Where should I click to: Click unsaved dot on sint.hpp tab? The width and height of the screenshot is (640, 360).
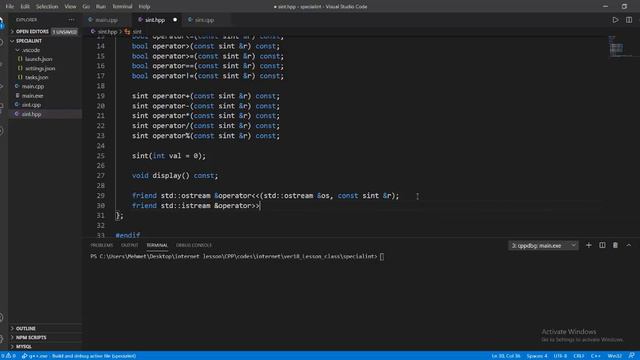(175, 20)
